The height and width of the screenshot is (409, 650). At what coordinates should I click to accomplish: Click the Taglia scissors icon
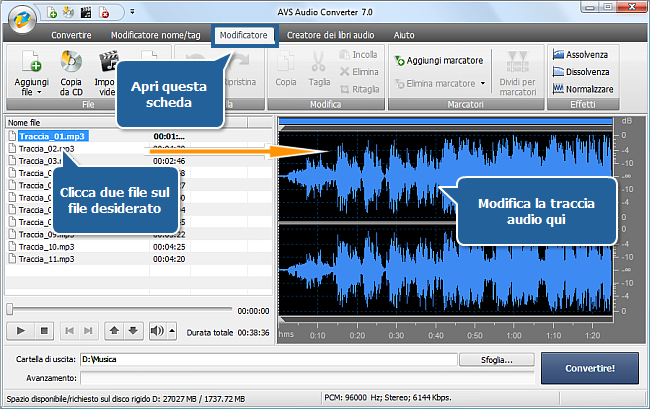[319, 63]
